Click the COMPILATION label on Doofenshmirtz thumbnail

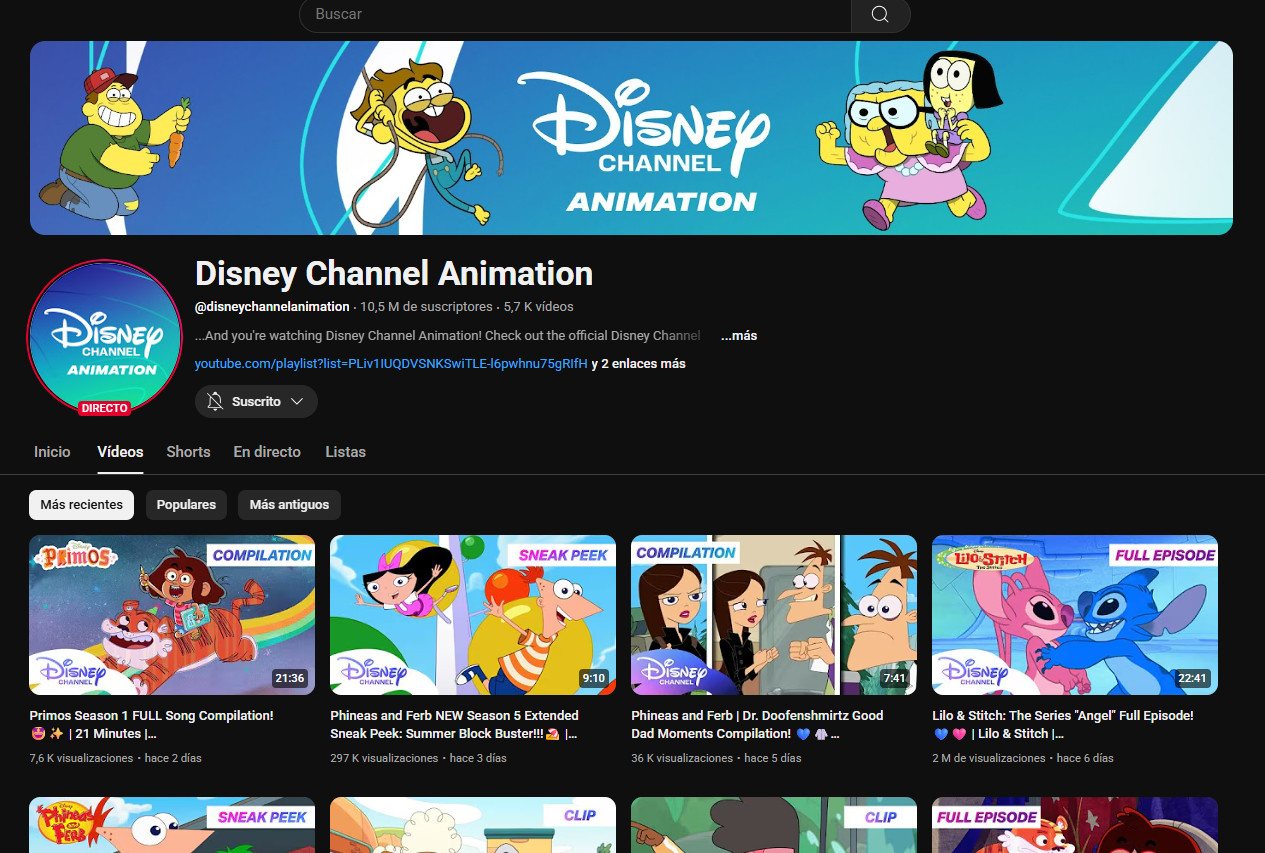(x=685, y=553)
